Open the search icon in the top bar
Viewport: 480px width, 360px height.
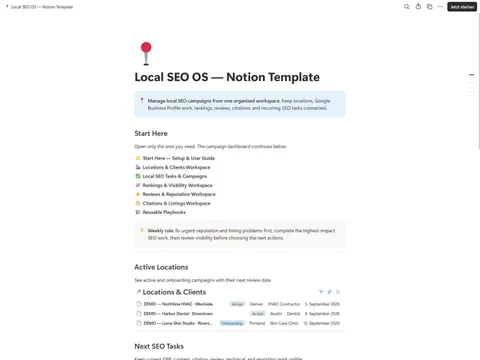pos(407,7)
